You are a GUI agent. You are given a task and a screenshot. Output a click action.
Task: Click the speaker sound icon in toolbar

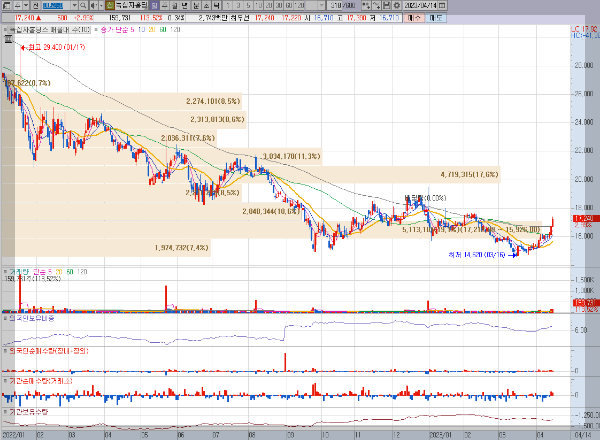(93, 5)
